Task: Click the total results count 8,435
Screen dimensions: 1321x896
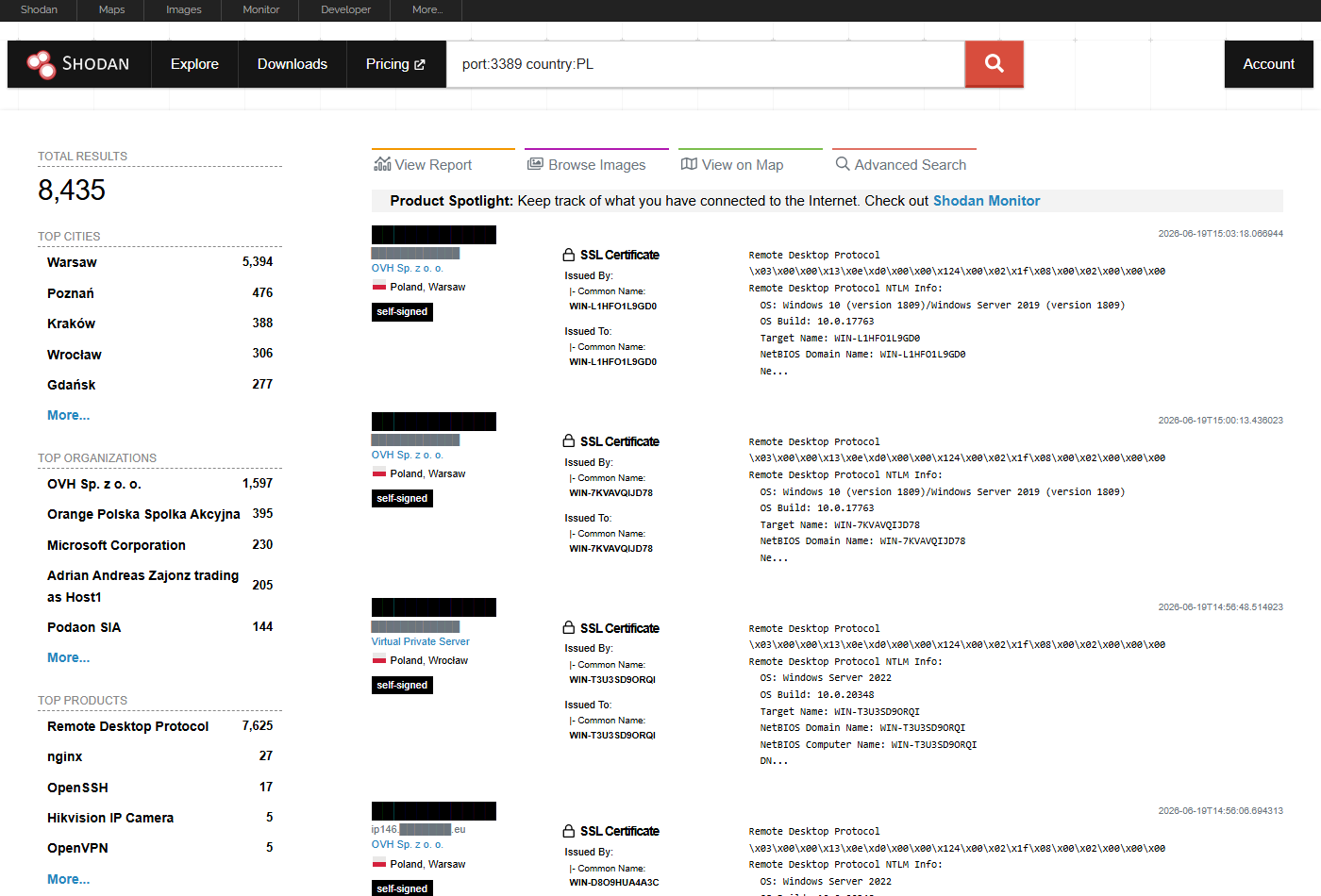Action: [72, 191]
